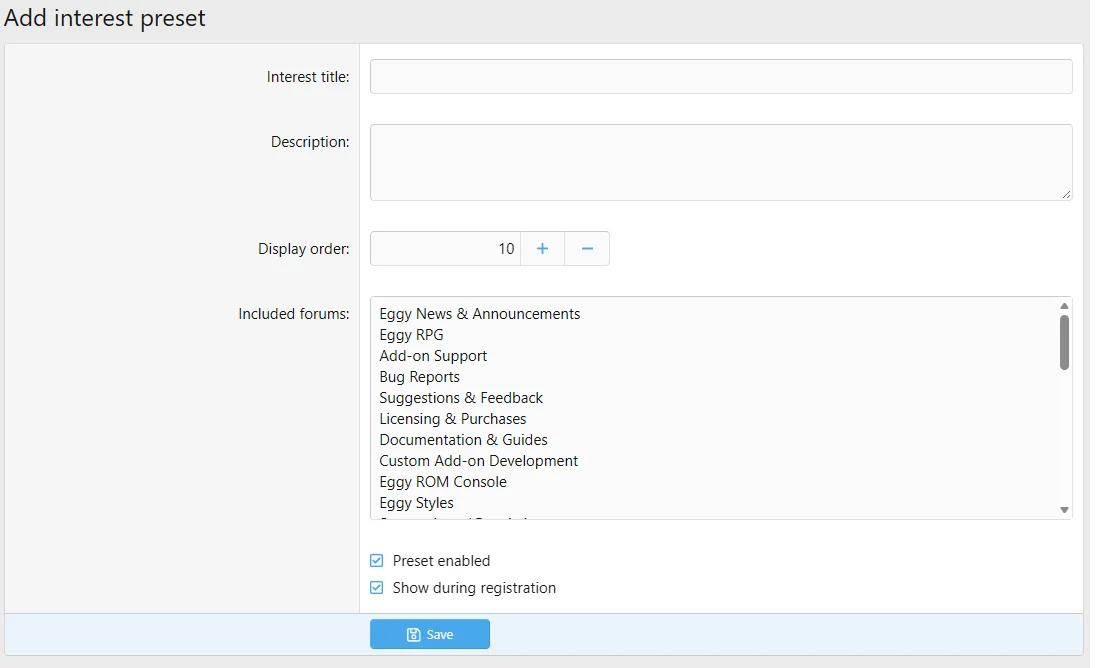Uncheck Show during registration checkbox
The image size is (1095, 668).
(x=376, y=588)
